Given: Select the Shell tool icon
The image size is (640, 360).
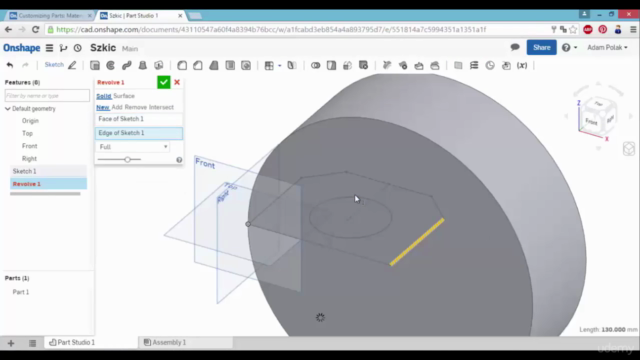Looking at the screenshot, I should click(x=230, y=65).
